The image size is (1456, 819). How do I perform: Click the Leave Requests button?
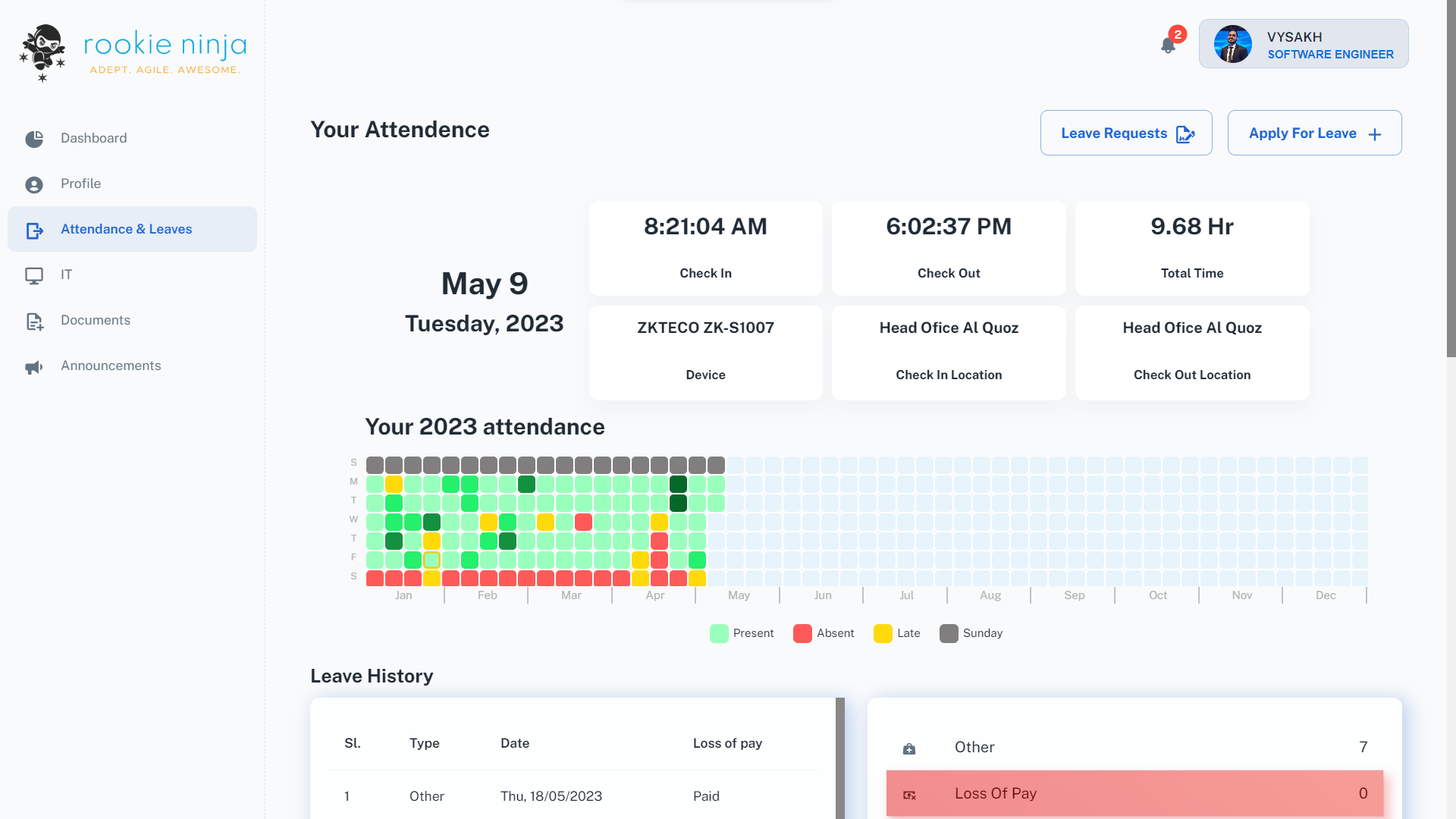coord(1126,133)
